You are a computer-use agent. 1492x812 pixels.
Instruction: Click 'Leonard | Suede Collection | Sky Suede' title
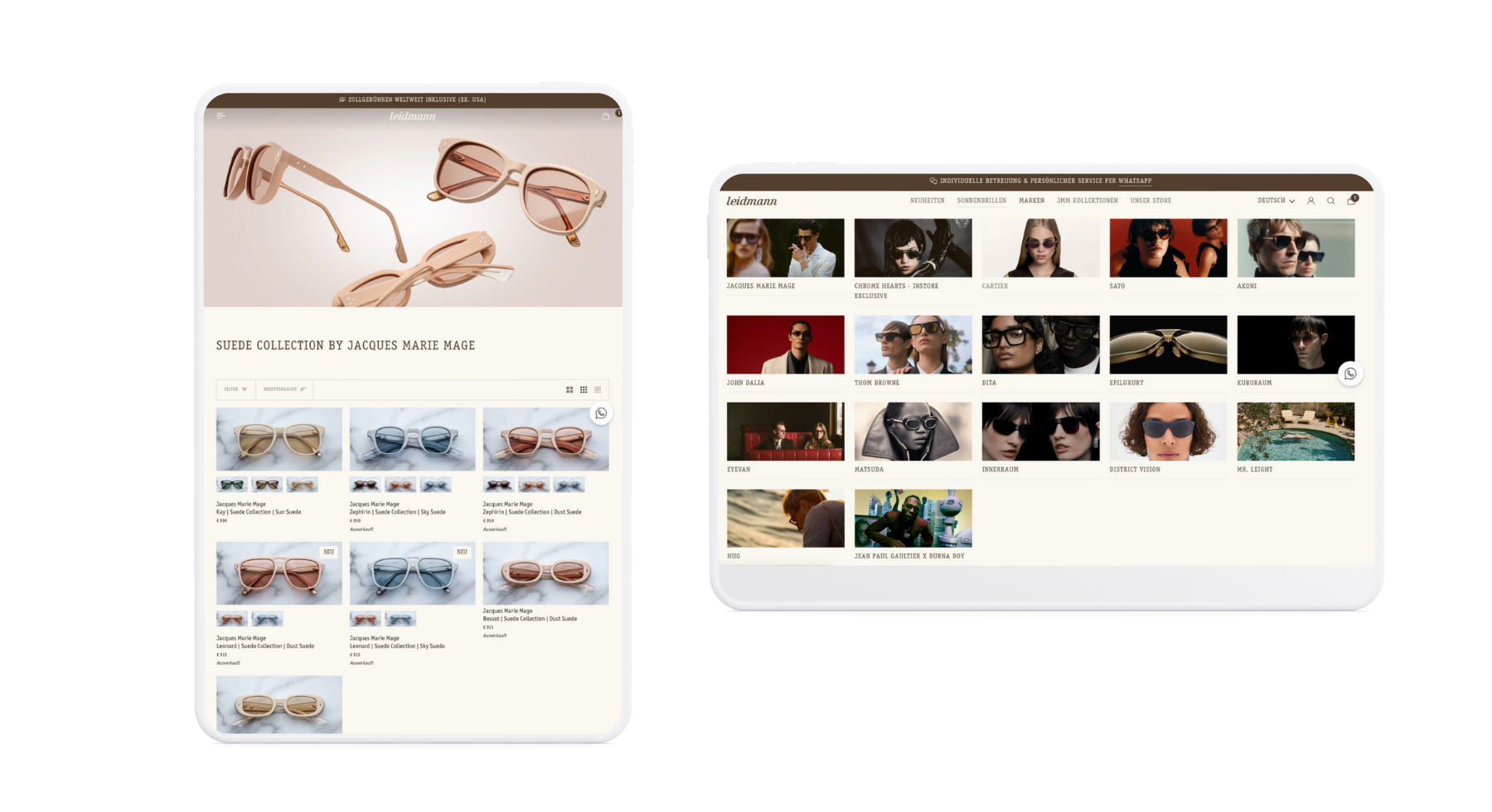(397, 646)
